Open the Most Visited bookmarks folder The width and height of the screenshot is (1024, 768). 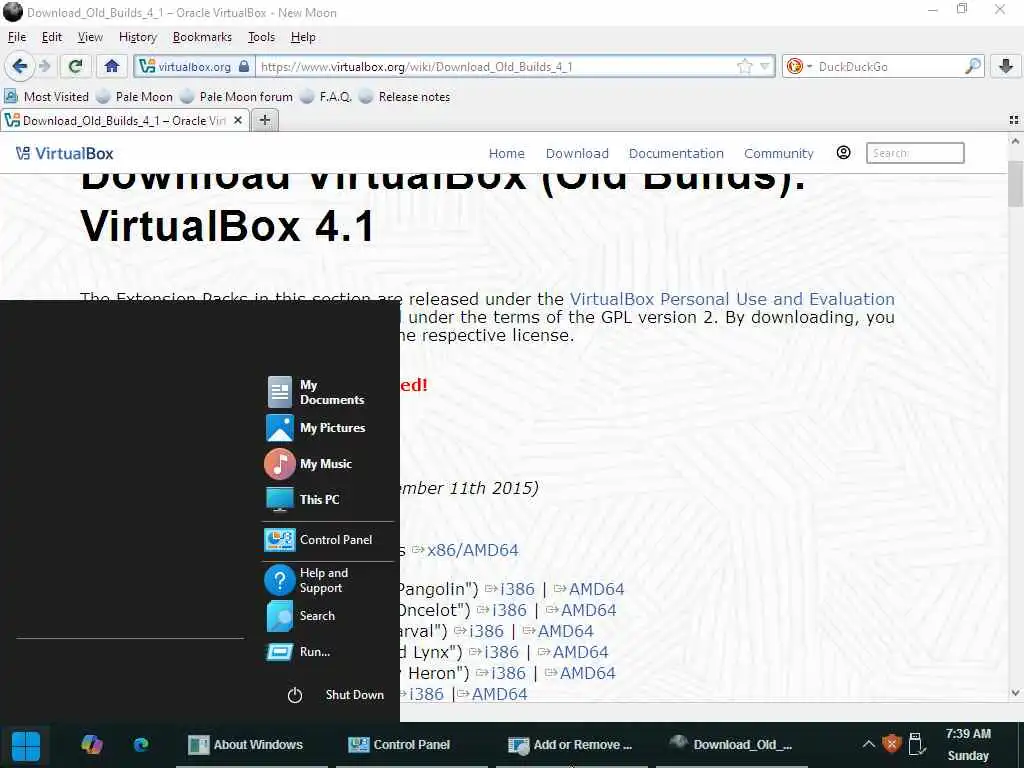(46, 97)
